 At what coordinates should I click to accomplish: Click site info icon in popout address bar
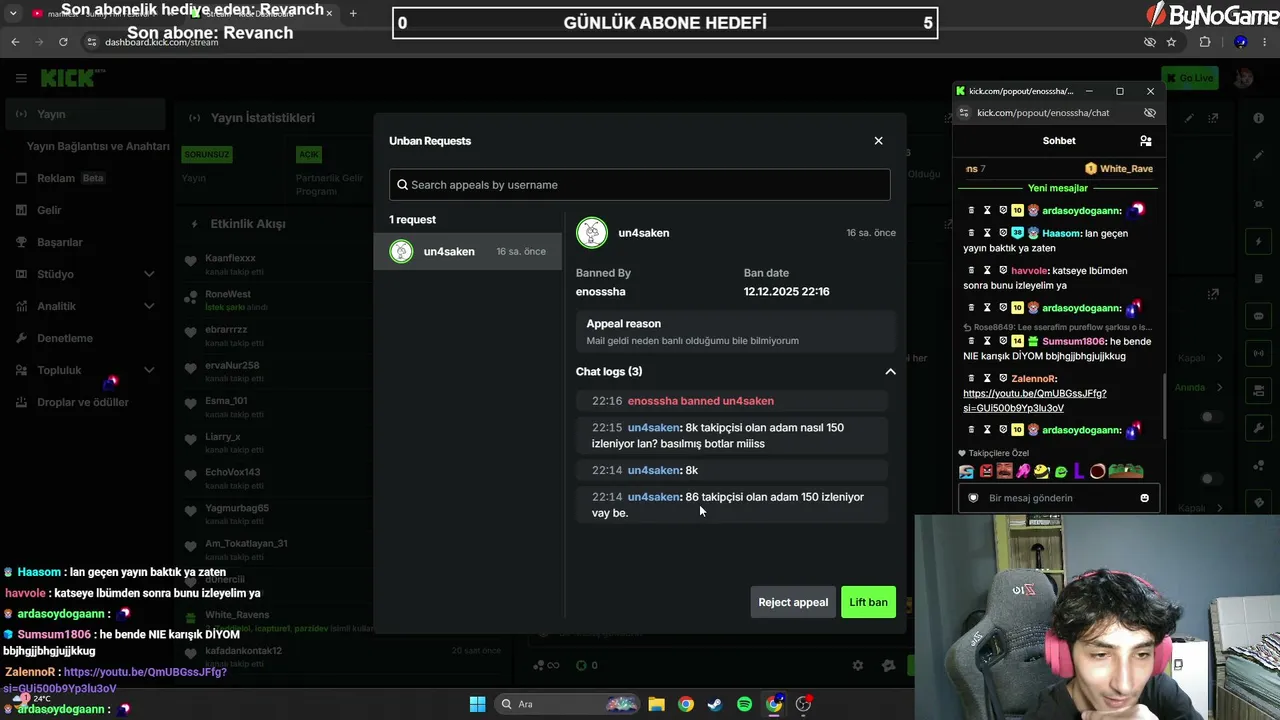[963, 113]
